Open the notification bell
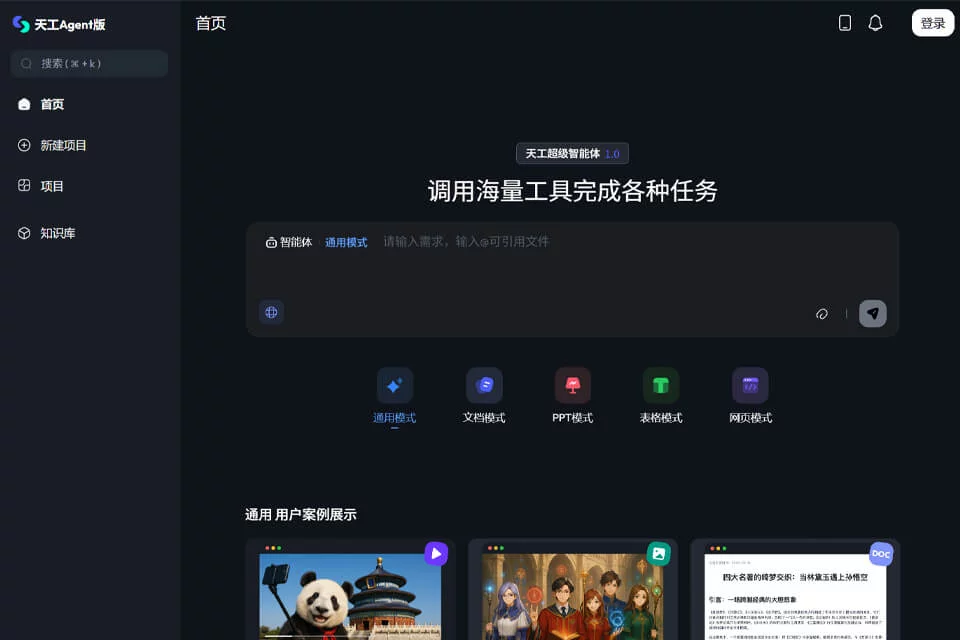The height and width of the screenshot is (640, 960). click(x=876, y=23)
